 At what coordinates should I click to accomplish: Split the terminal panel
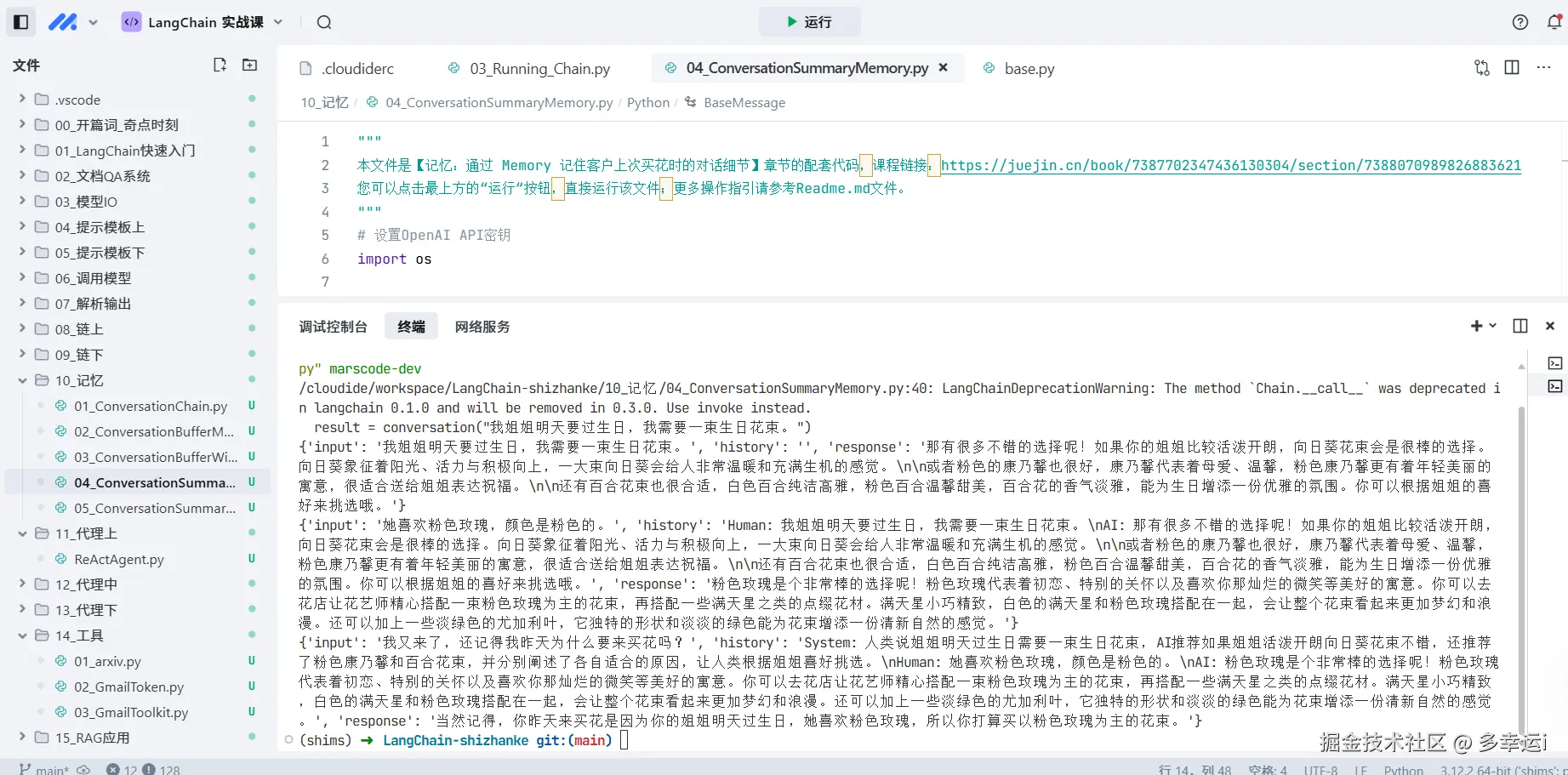point(1520,326)
